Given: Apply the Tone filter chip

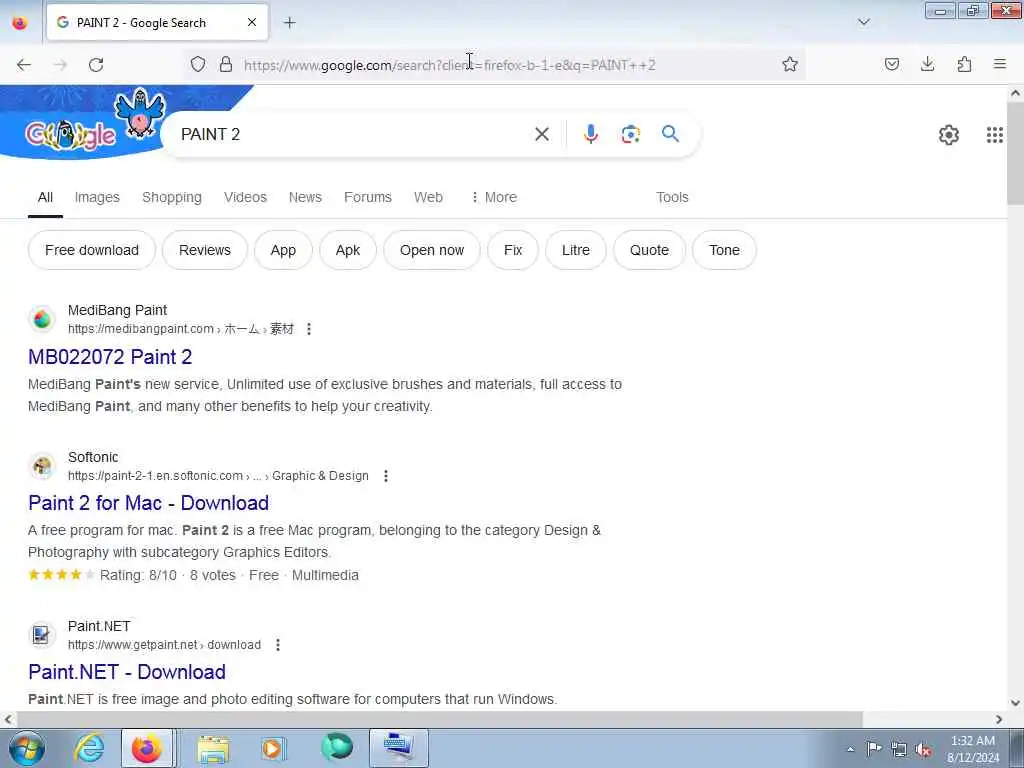Looking at the screenshot, I should (724, 250).
